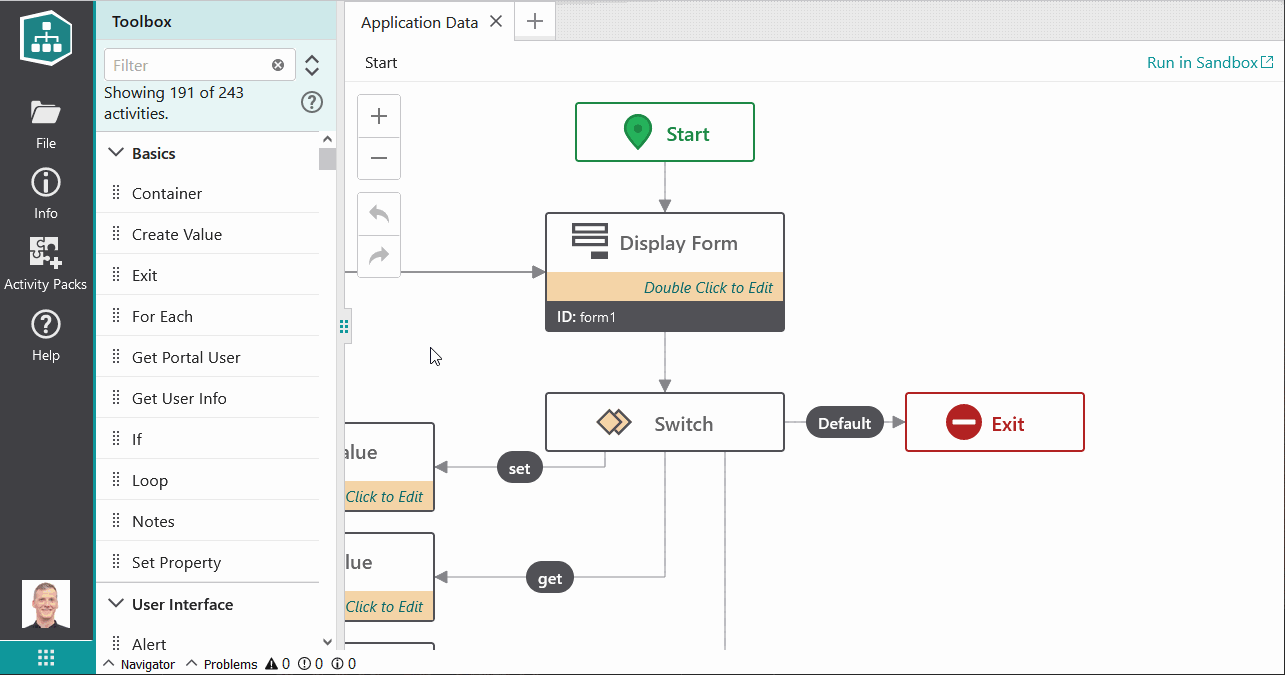Open the Info panel icon
The height and width of the screenshot is (675, 1285).
click(46, 194)
